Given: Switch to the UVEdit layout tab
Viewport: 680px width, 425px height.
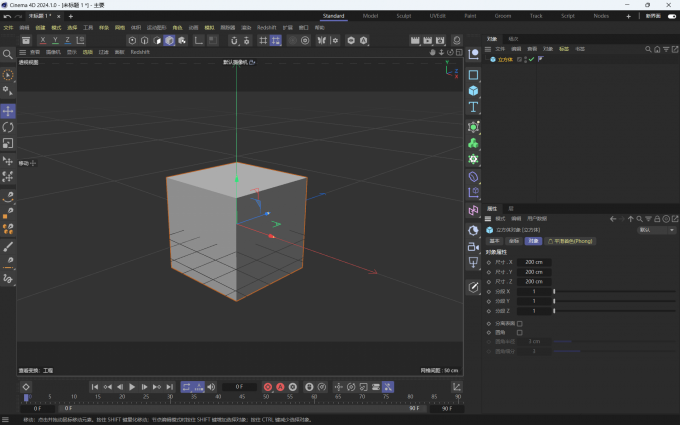Looking at the screenshot, I should click(x=437, y=16).
